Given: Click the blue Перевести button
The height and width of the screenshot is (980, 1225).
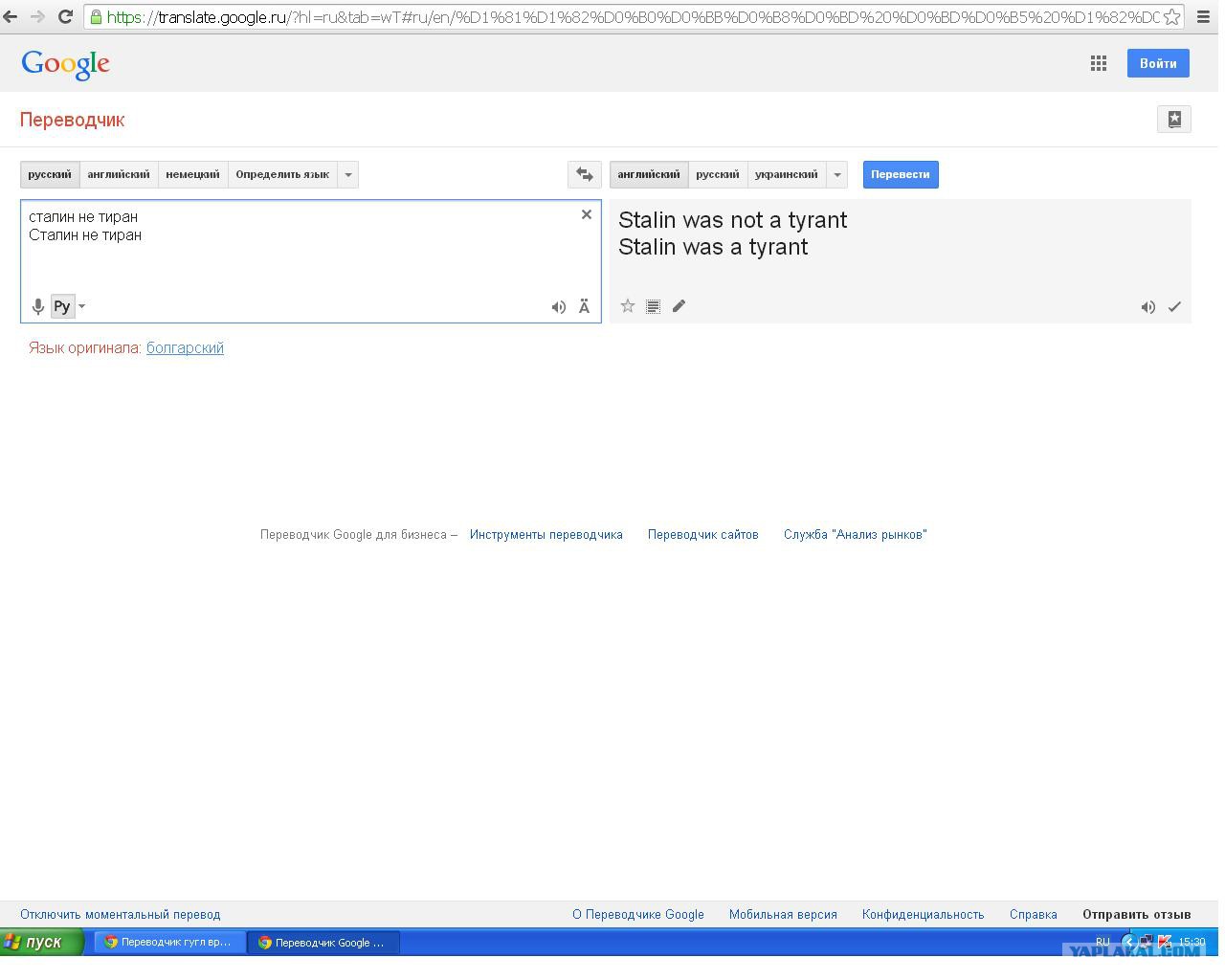Looking at the screenshot, I should [901, 174].
